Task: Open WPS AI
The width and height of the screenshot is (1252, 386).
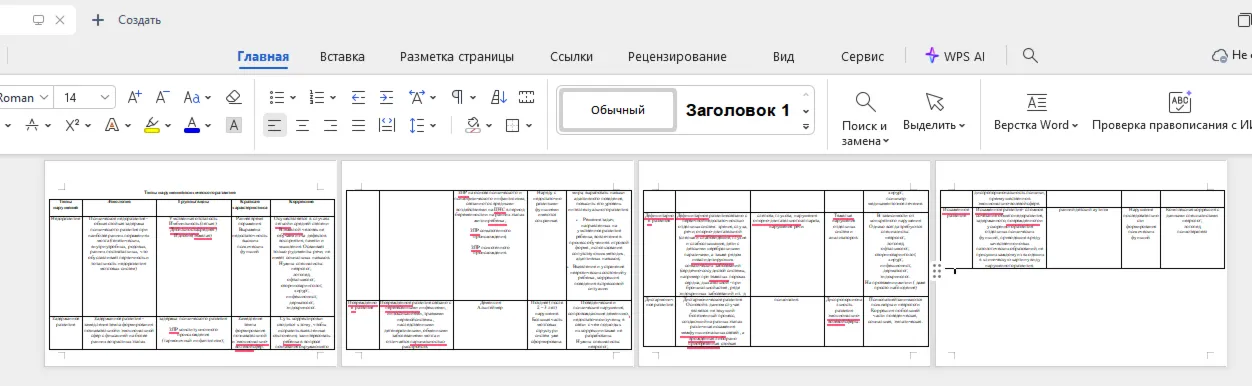Action: pyautogui.click(x=955, y=56)
